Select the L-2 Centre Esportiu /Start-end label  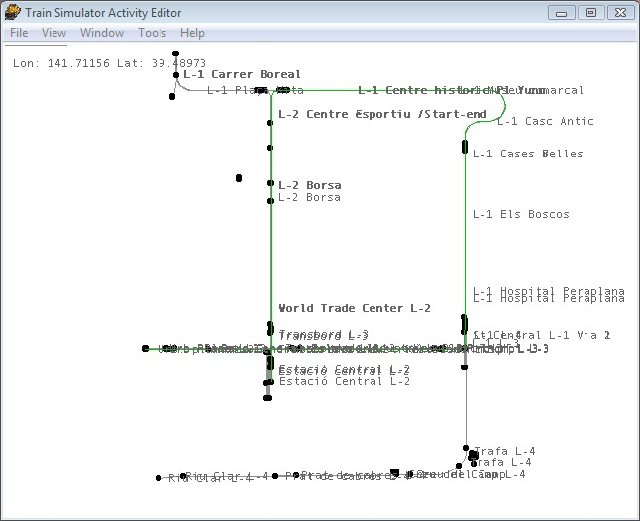[382, 114]
